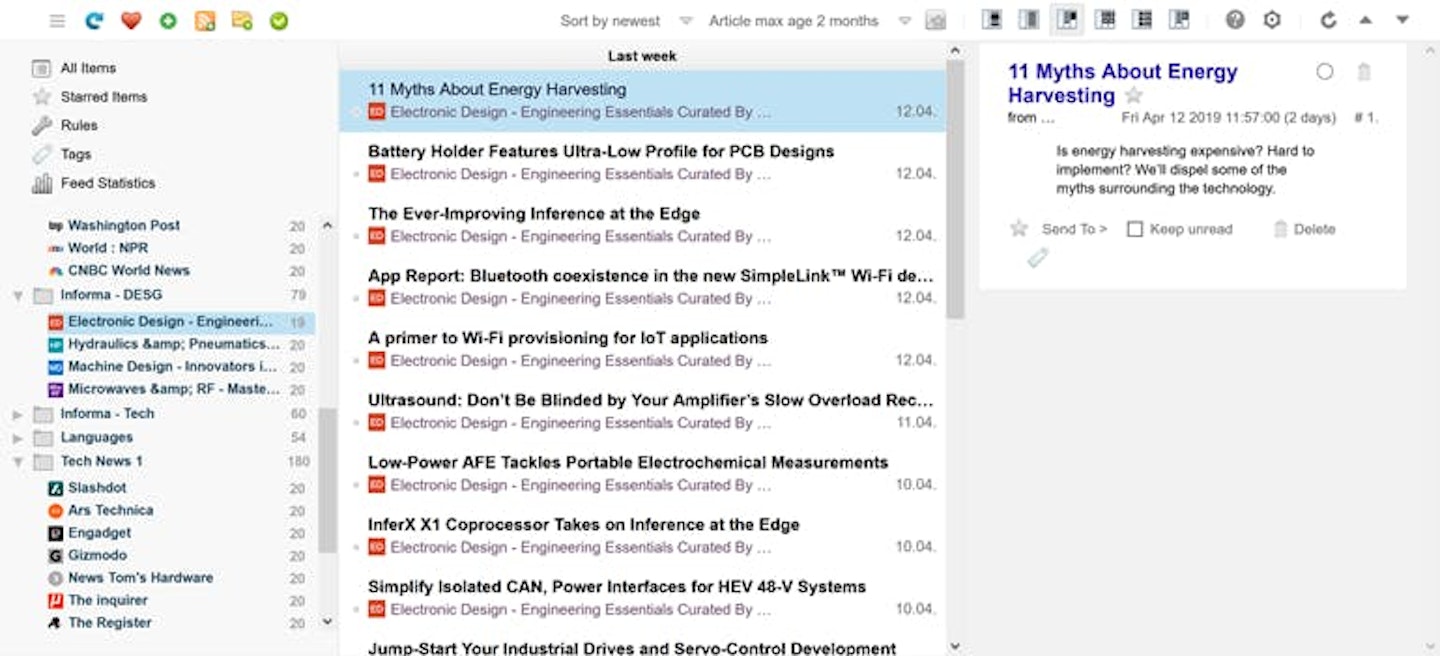Open help with the question mark icon
1440x656 pixels.
(x=1235, y=20)
